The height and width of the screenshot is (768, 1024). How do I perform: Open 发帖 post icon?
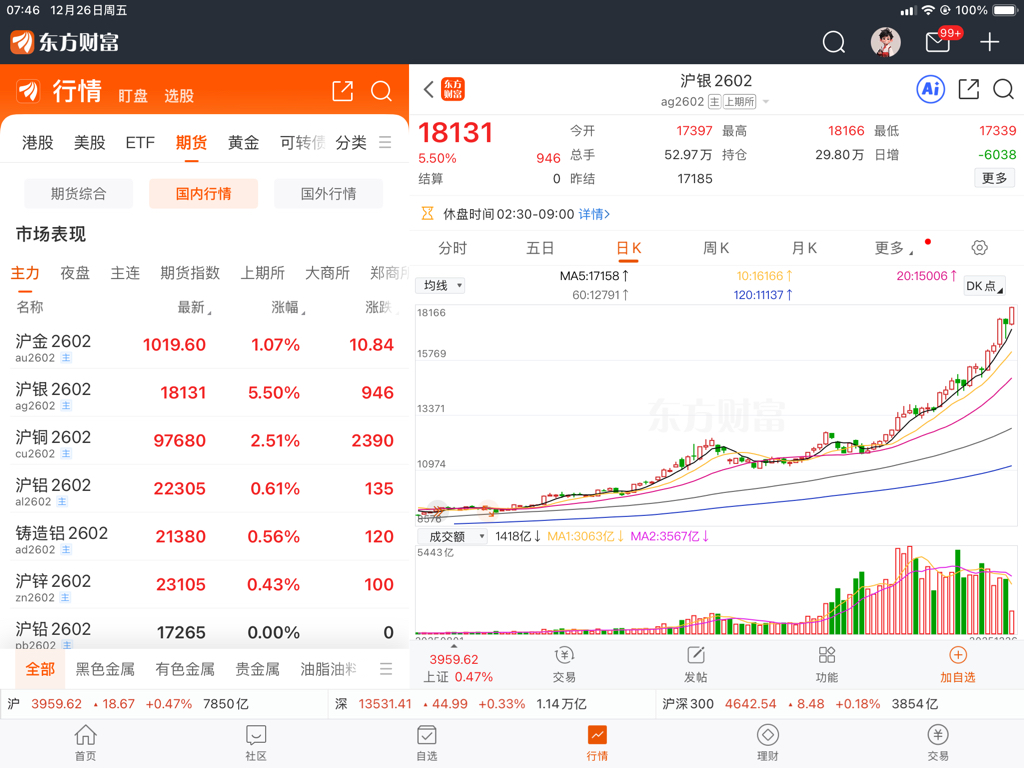click(696, 664)
